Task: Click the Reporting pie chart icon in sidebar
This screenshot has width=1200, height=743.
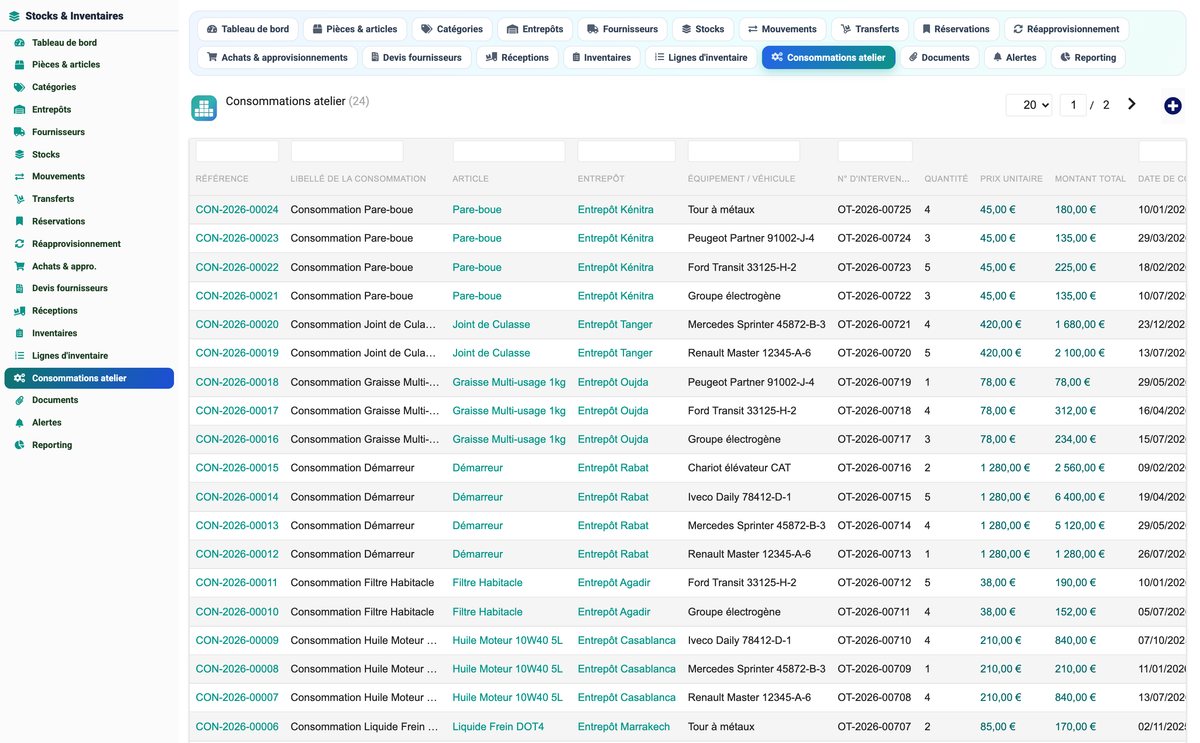Action: pos(19,445)
